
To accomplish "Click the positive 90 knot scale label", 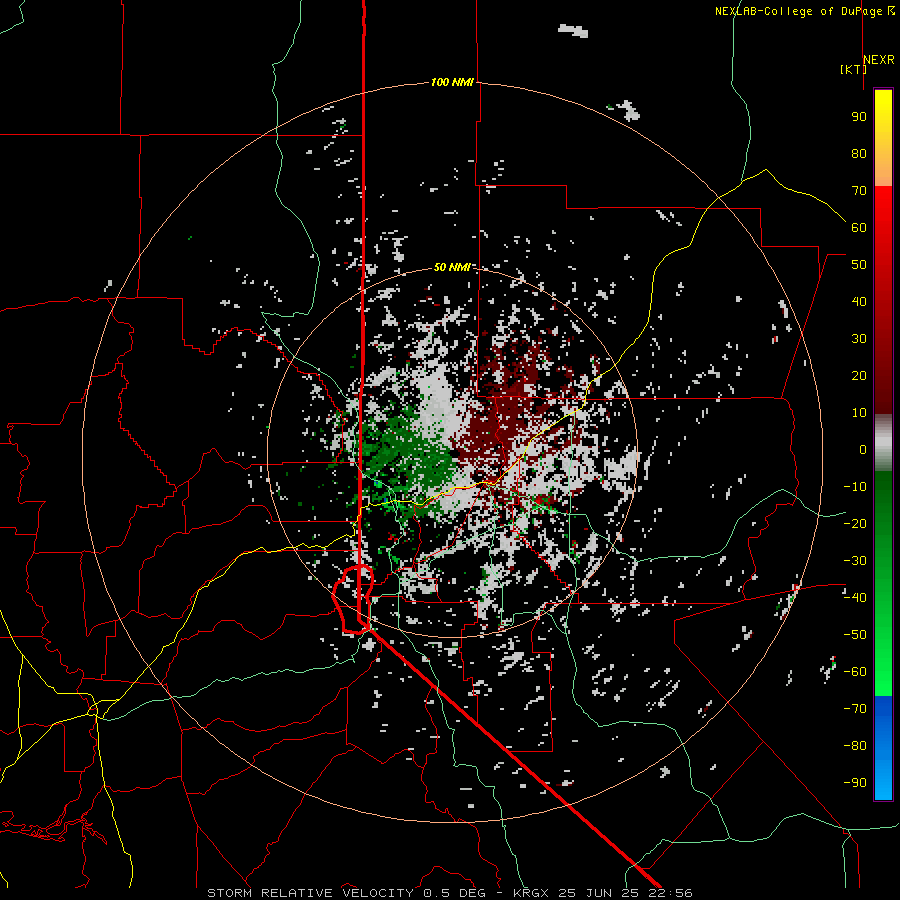I will point(859,117).
